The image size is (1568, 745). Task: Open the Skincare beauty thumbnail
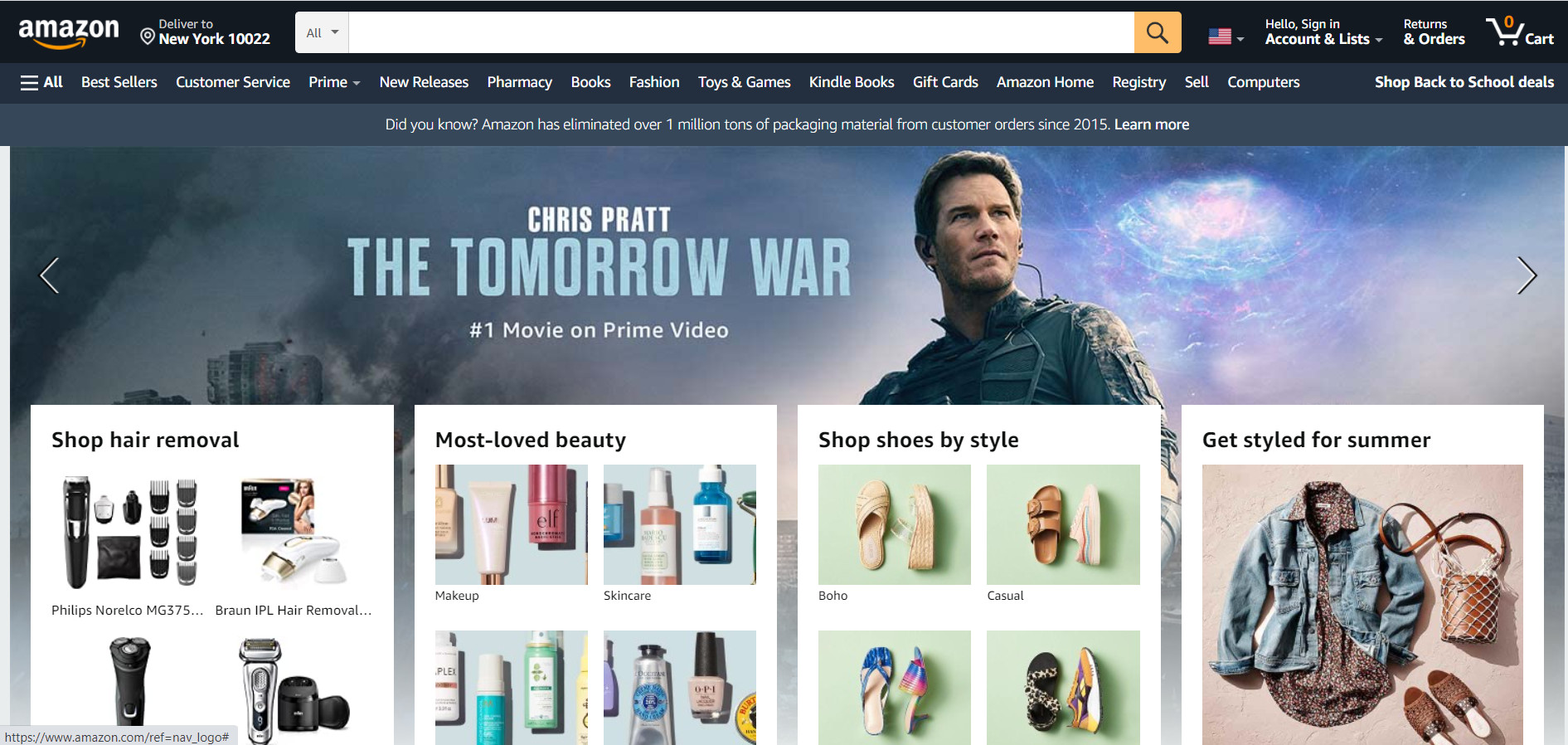coord(679,524)
